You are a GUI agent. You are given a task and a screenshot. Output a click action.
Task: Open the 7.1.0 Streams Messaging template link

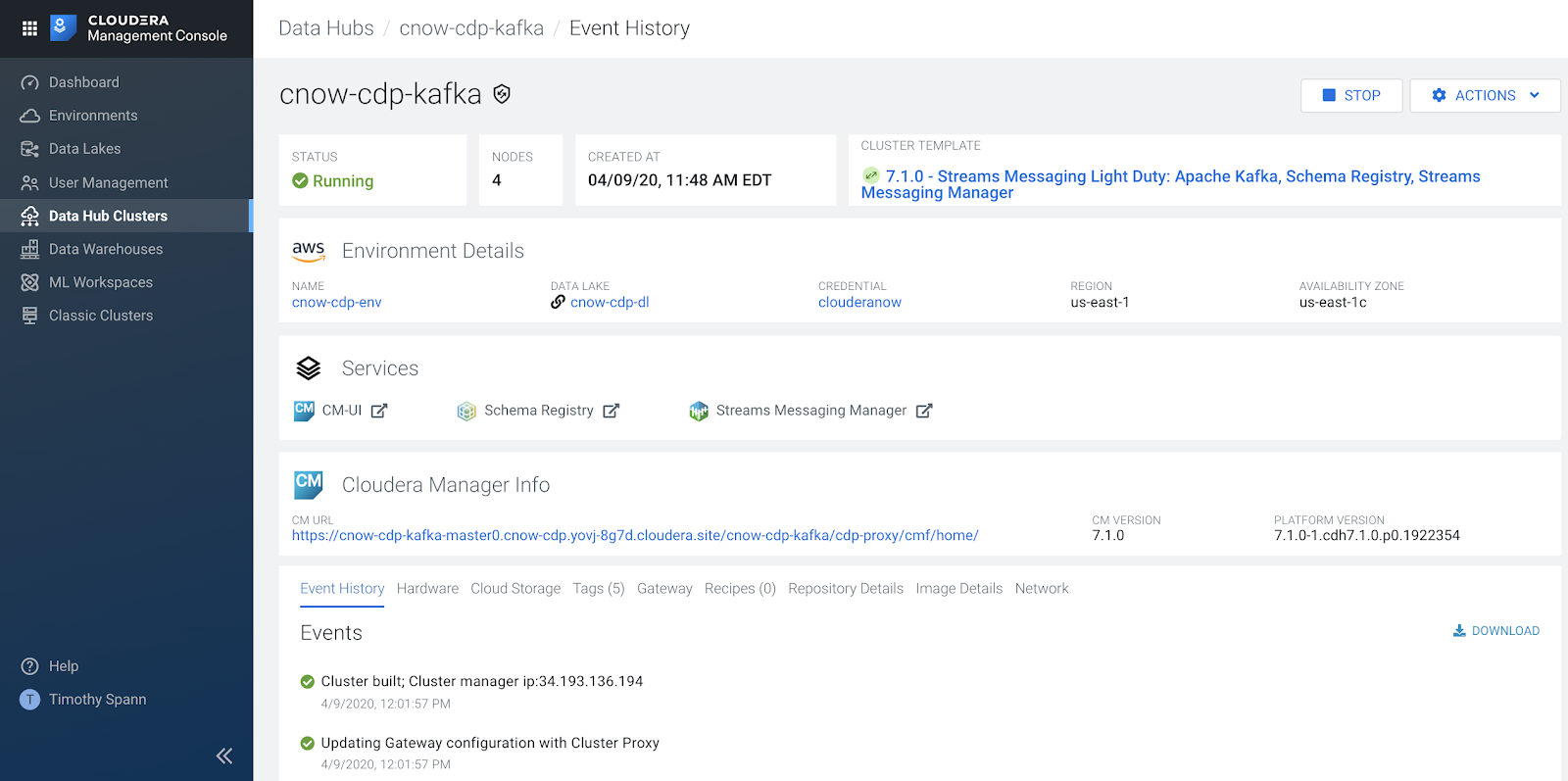1171,184
